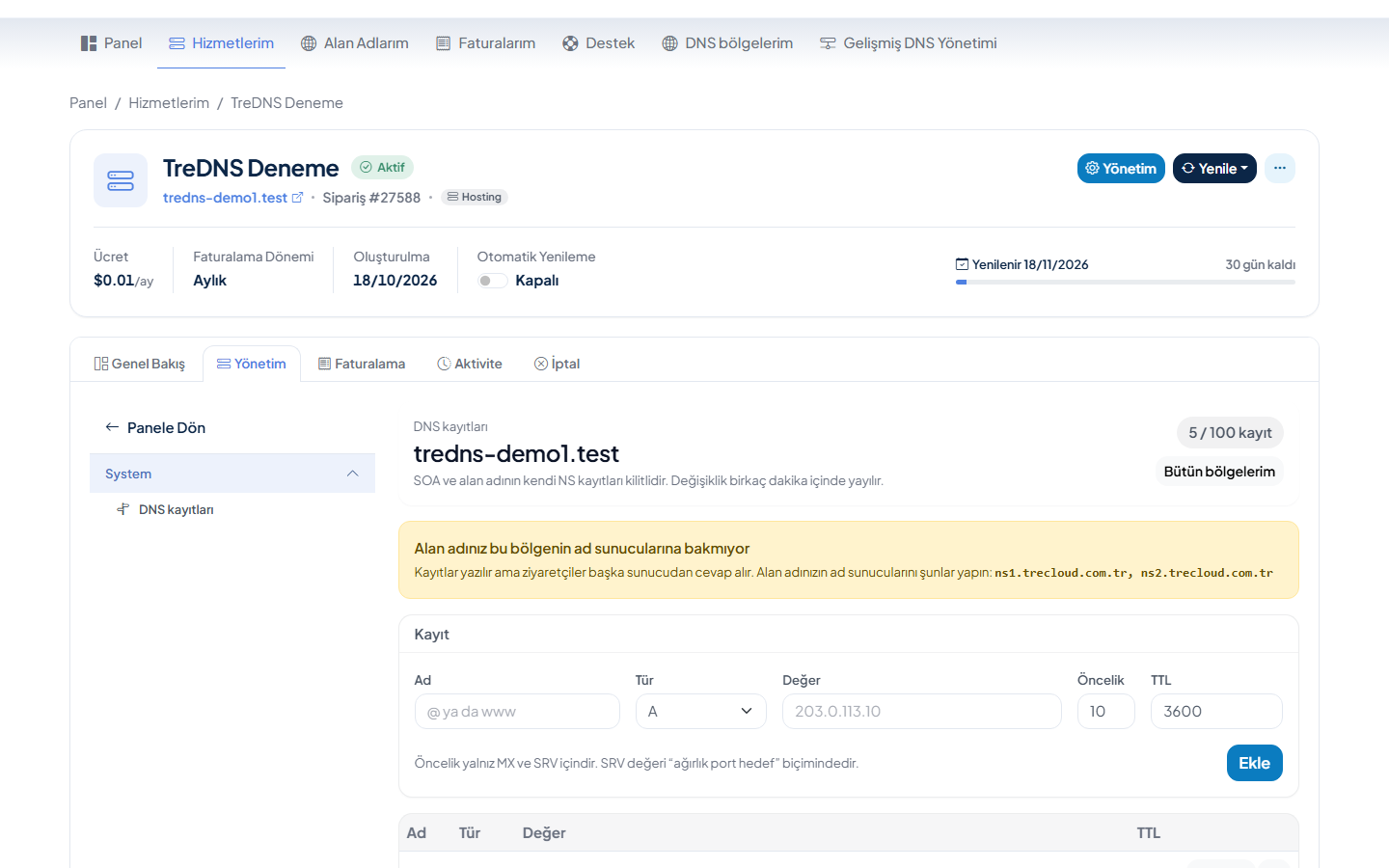Image resolution: width=1389 pixels, height=868 pixels.
Task: Collapse the System sidebar section
Action: coord(232,474)
